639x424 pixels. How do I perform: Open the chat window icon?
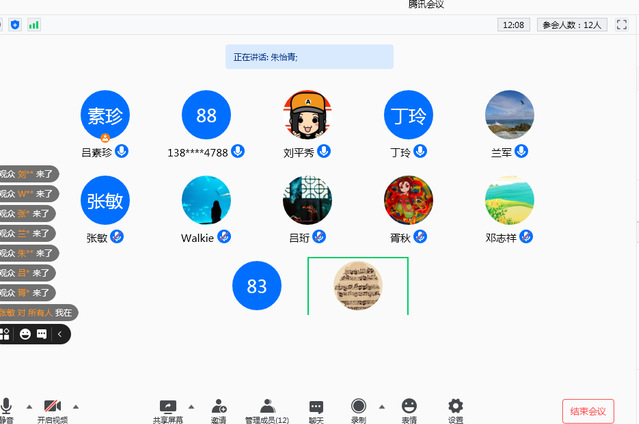[x=316, y=405]
